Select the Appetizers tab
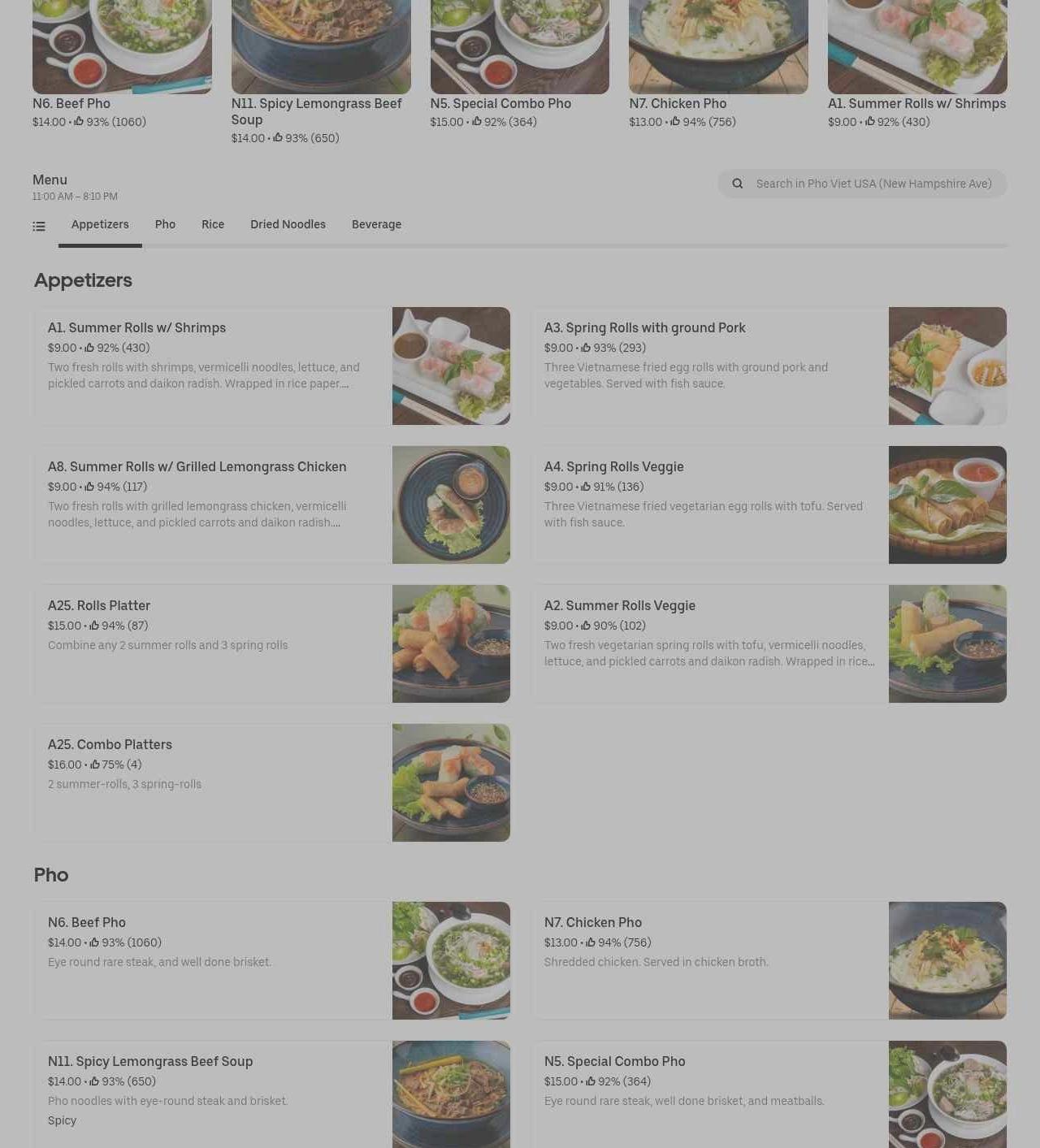This screenshot has height=1148, width=1040. click(100, 224)
